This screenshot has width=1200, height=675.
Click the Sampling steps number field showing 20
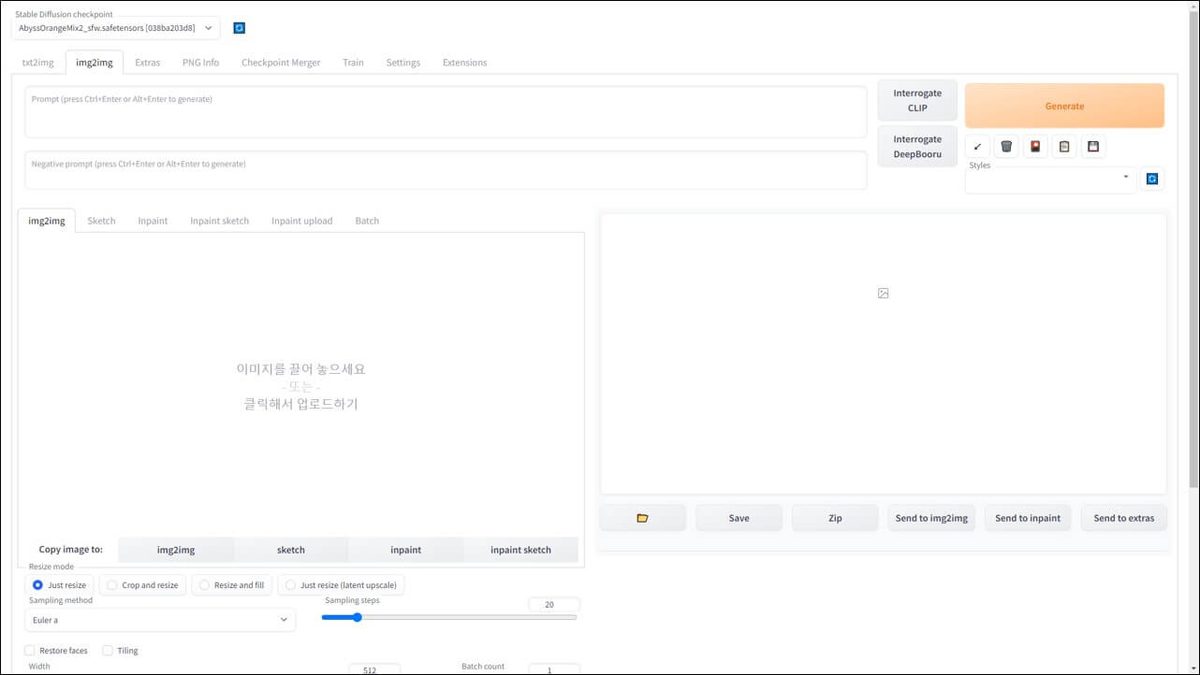pos(554,605)
